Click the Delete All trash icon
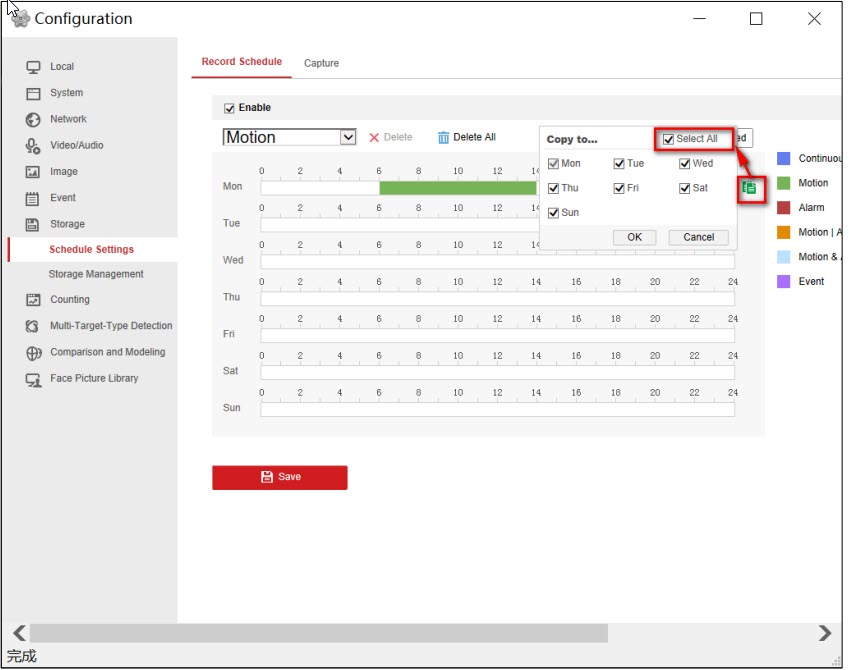The width and height of the screenshot is (849, 670). click(x=444, y=138)
